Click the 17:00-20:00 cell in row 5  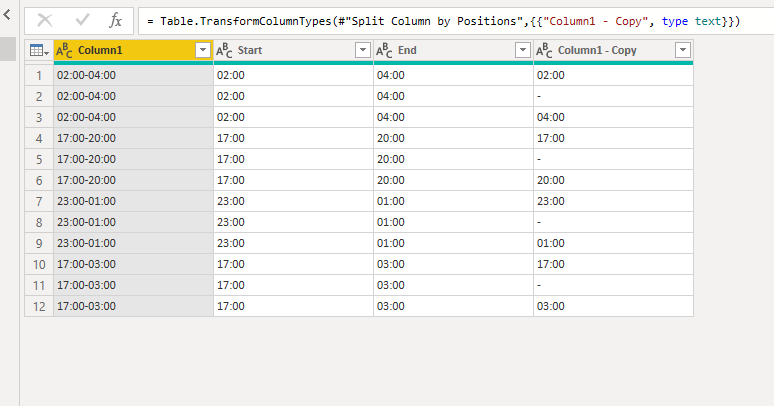click(x=133, y=159)
